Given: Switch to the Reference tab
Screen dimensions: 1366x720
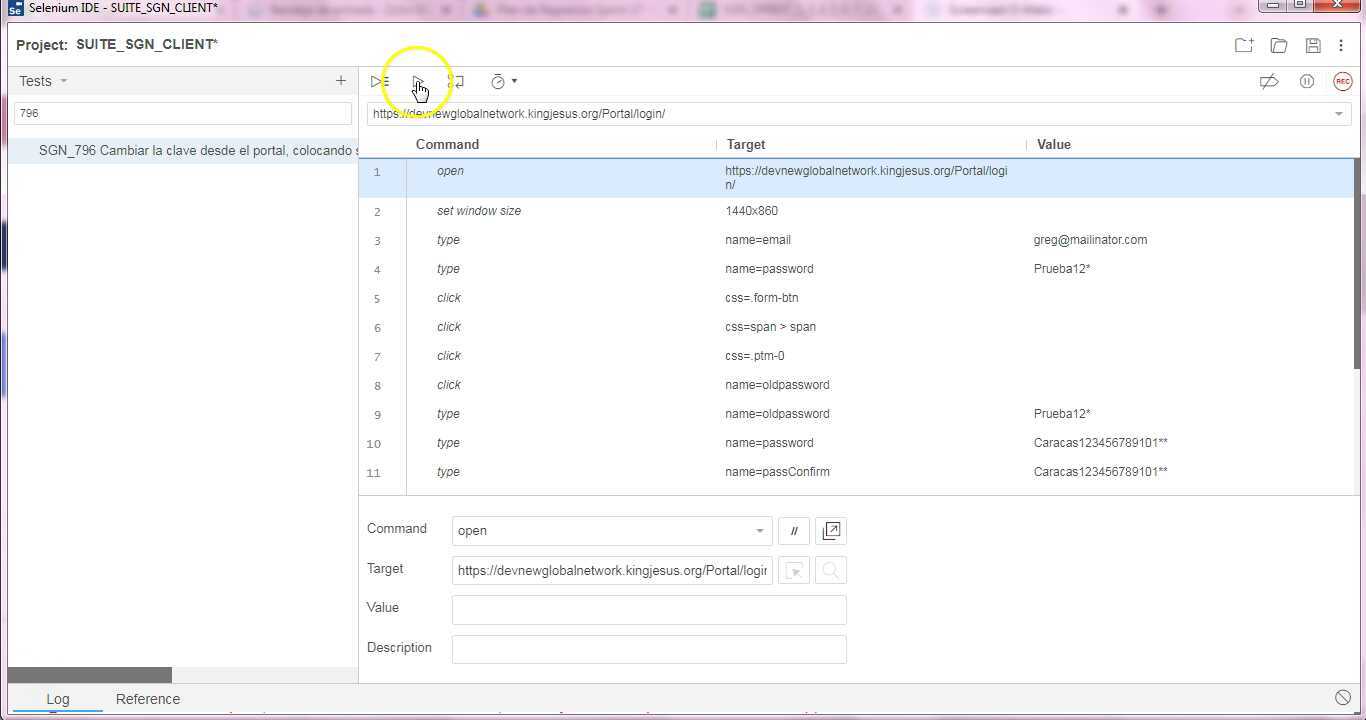Looking at the screenshot, I should pos(148,699).
